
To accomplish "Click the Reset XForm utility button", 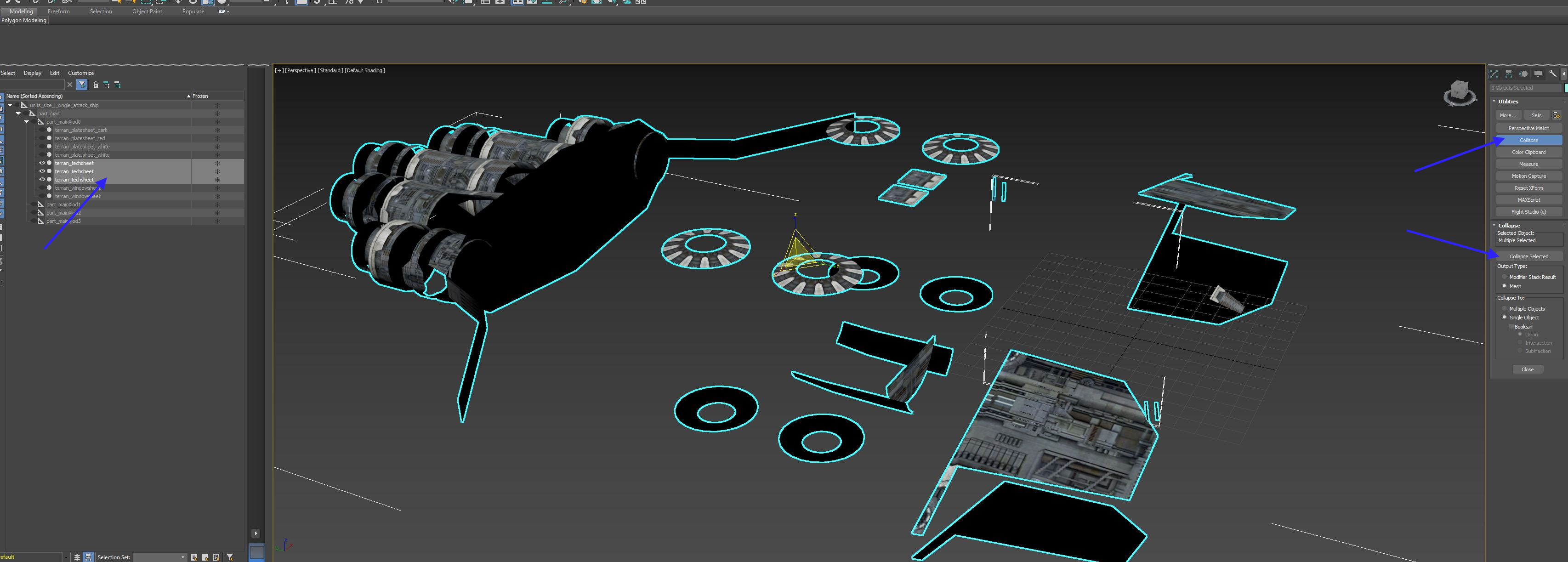I will (x=1528, y=188).
